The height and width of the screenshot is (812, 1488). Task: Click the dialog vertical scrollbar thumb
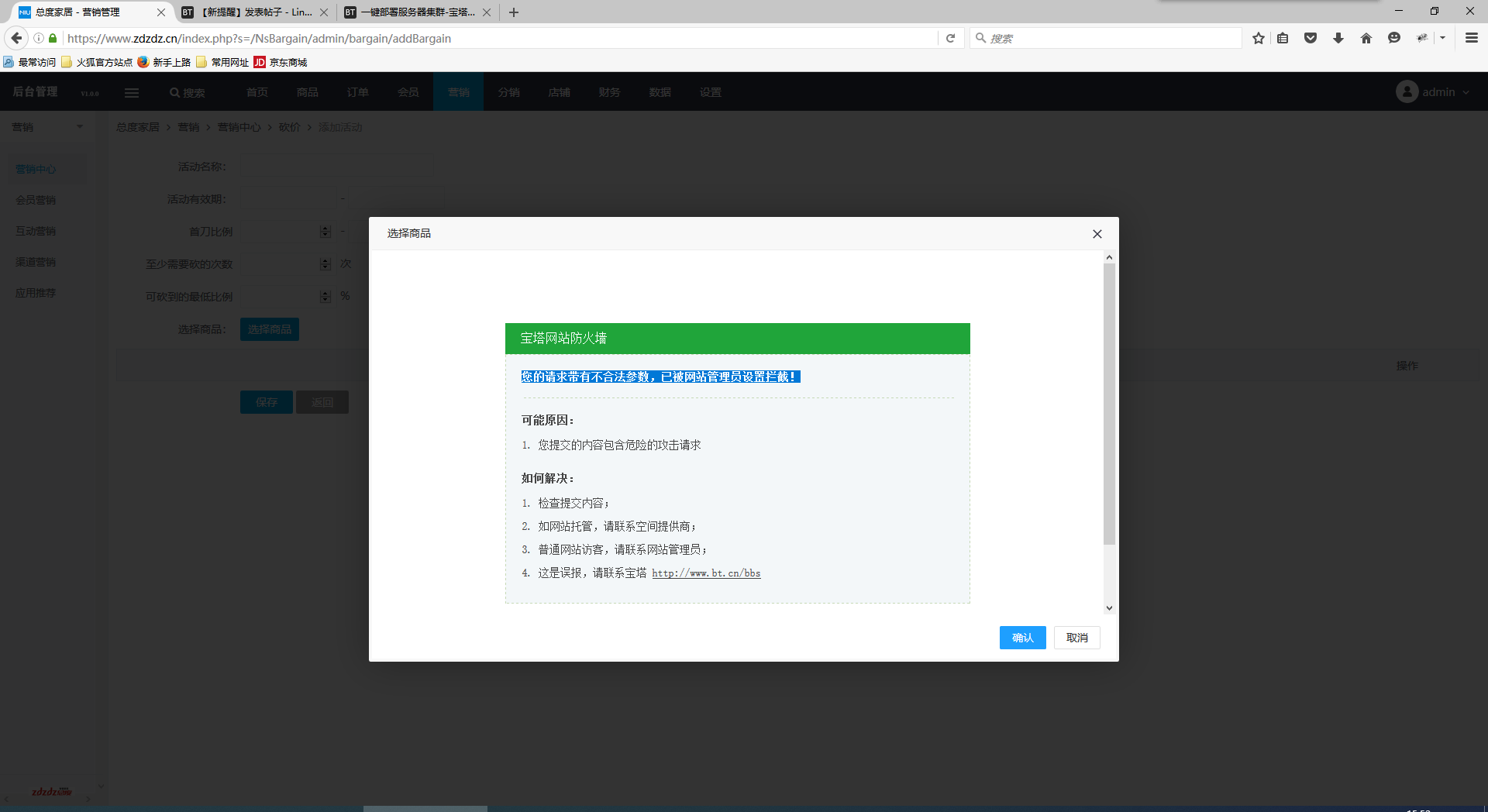pyautogui.click(x=1110, y=404)
